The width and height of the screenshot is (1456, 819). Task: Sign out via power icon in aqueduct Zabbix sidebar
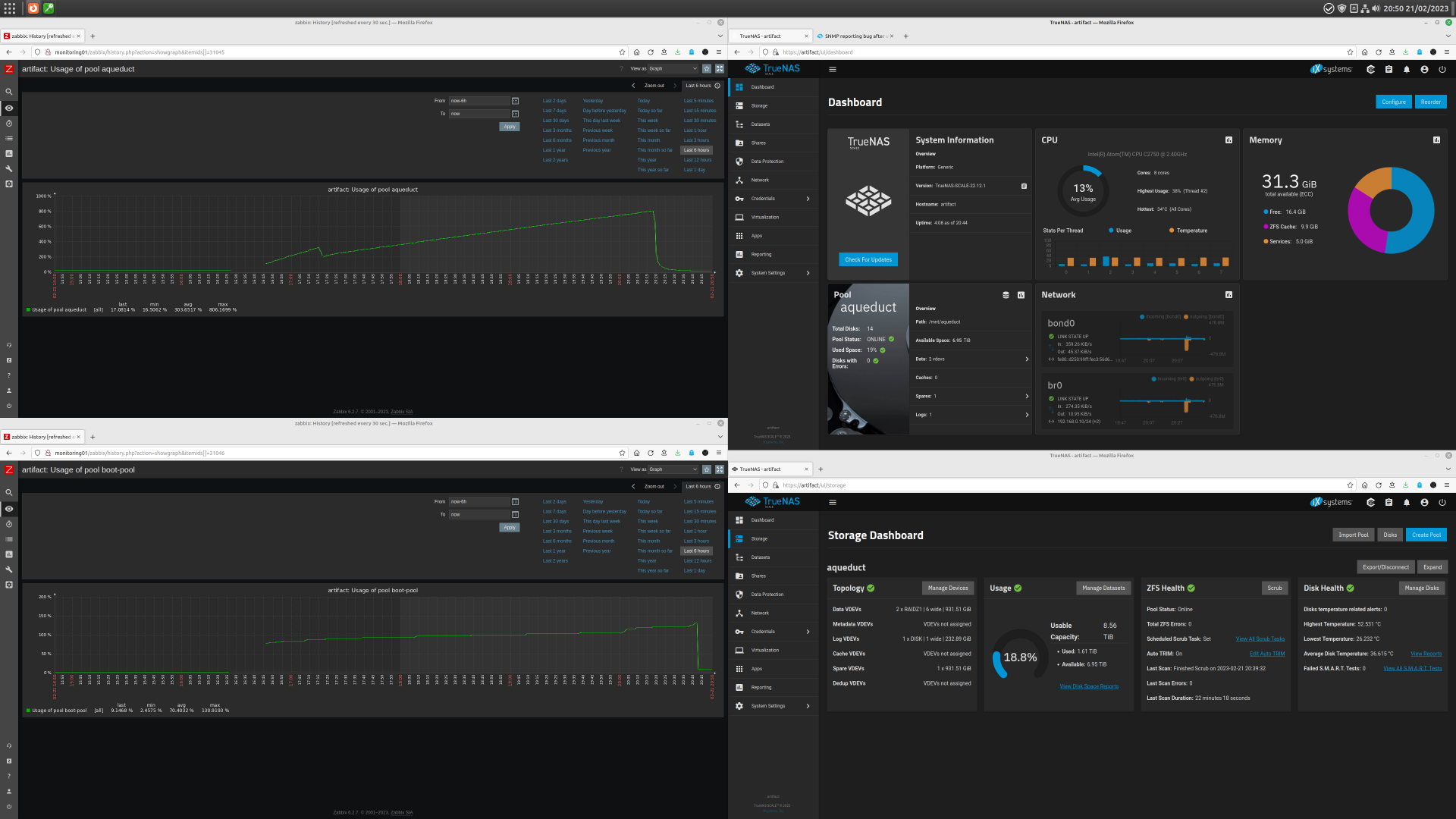click(9, 406)
